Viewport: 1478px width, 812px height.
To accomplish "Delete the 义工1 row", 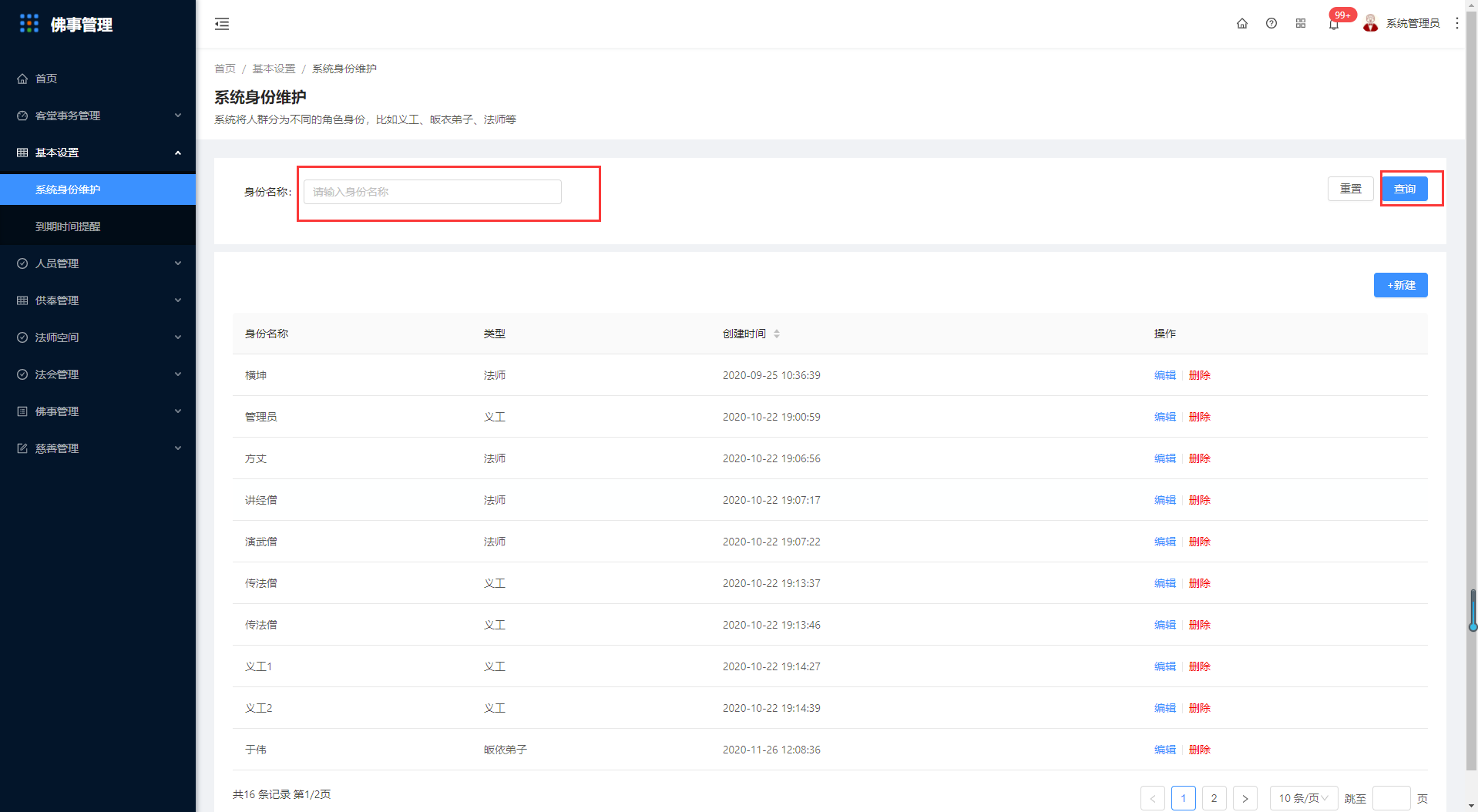I will 1200,666.
